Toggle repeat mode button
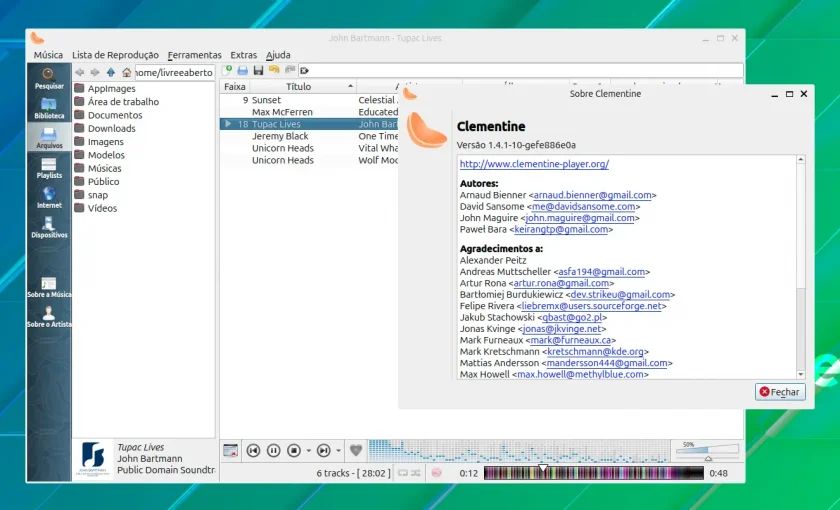840x510 pixels. pyautogui.click(x=402, y=473)
